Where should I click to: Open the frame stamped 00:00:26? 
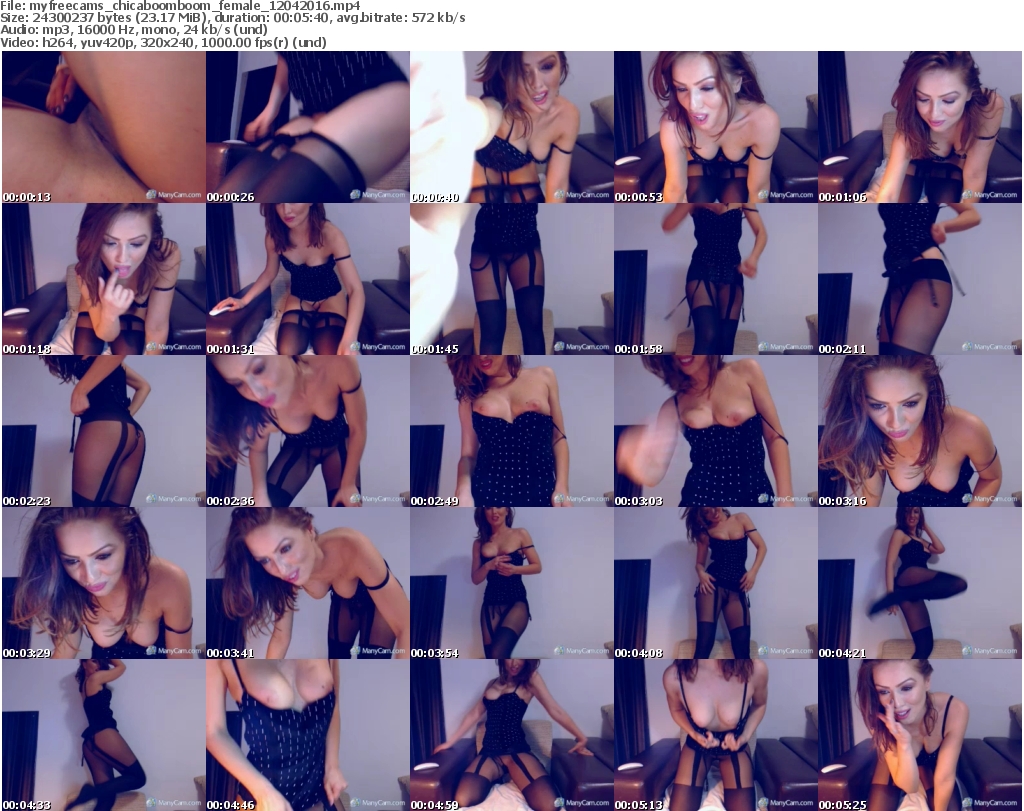[308, 127]
